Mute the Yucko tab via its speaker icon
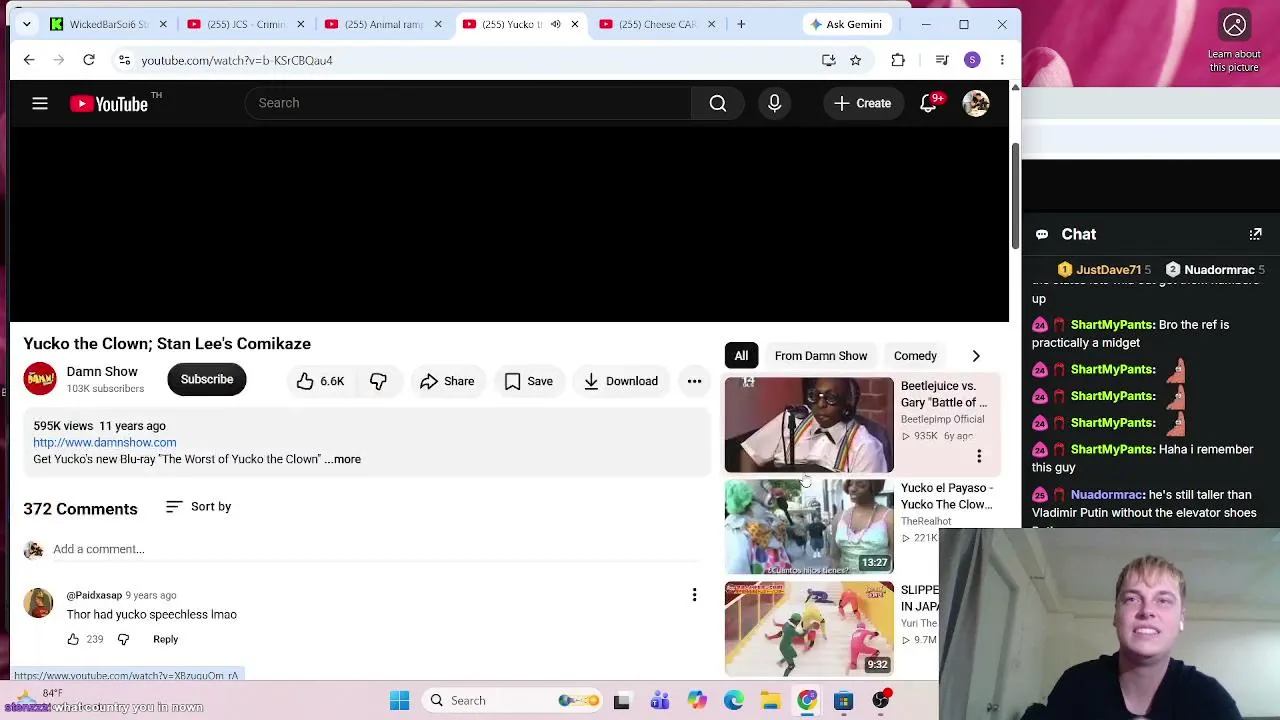The width and height of the screenshot is (1280, 720). pyautogui.click(x=555, y=24)
